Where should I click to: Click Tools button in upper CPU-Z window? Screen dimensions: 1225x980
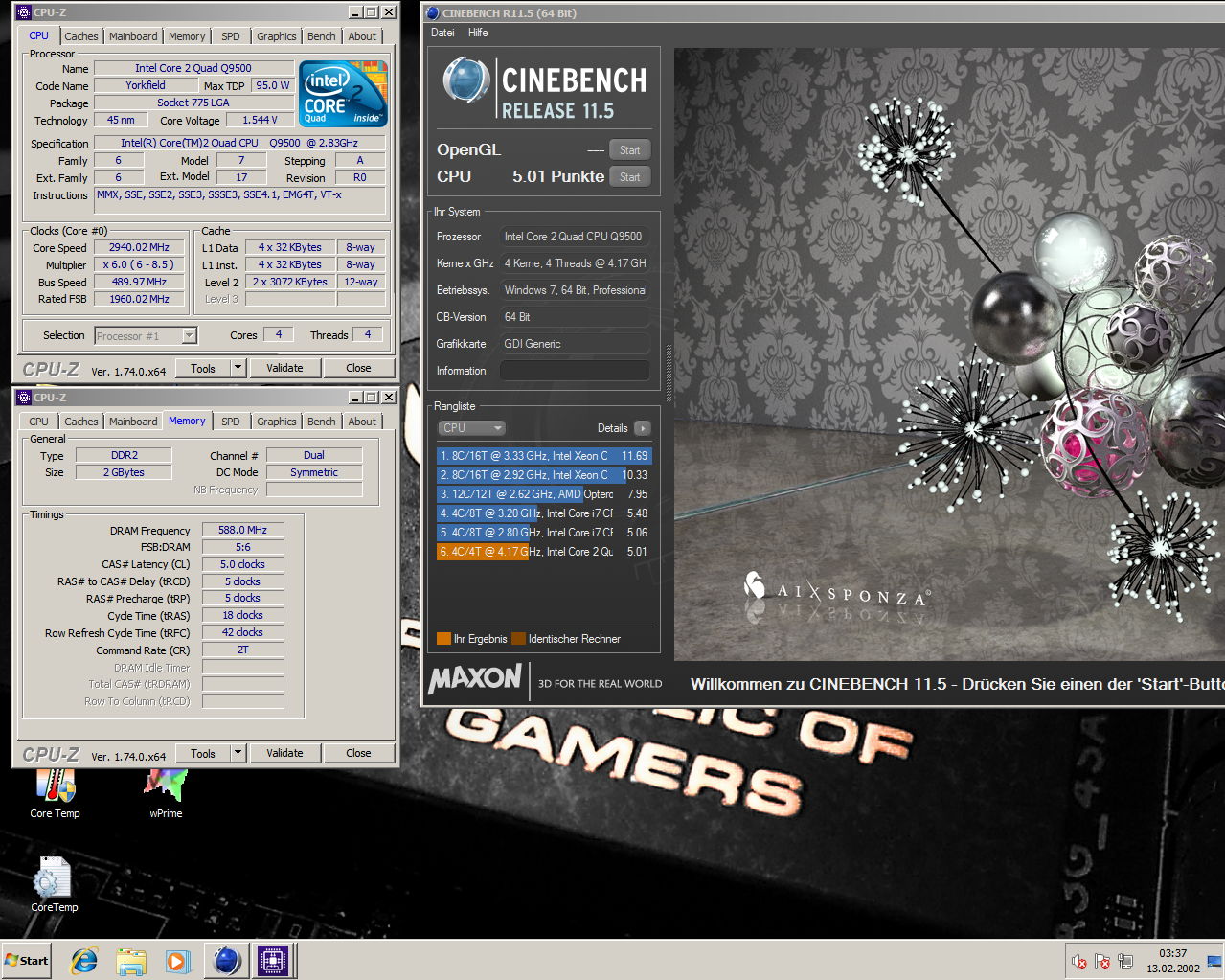pos(203,368)
